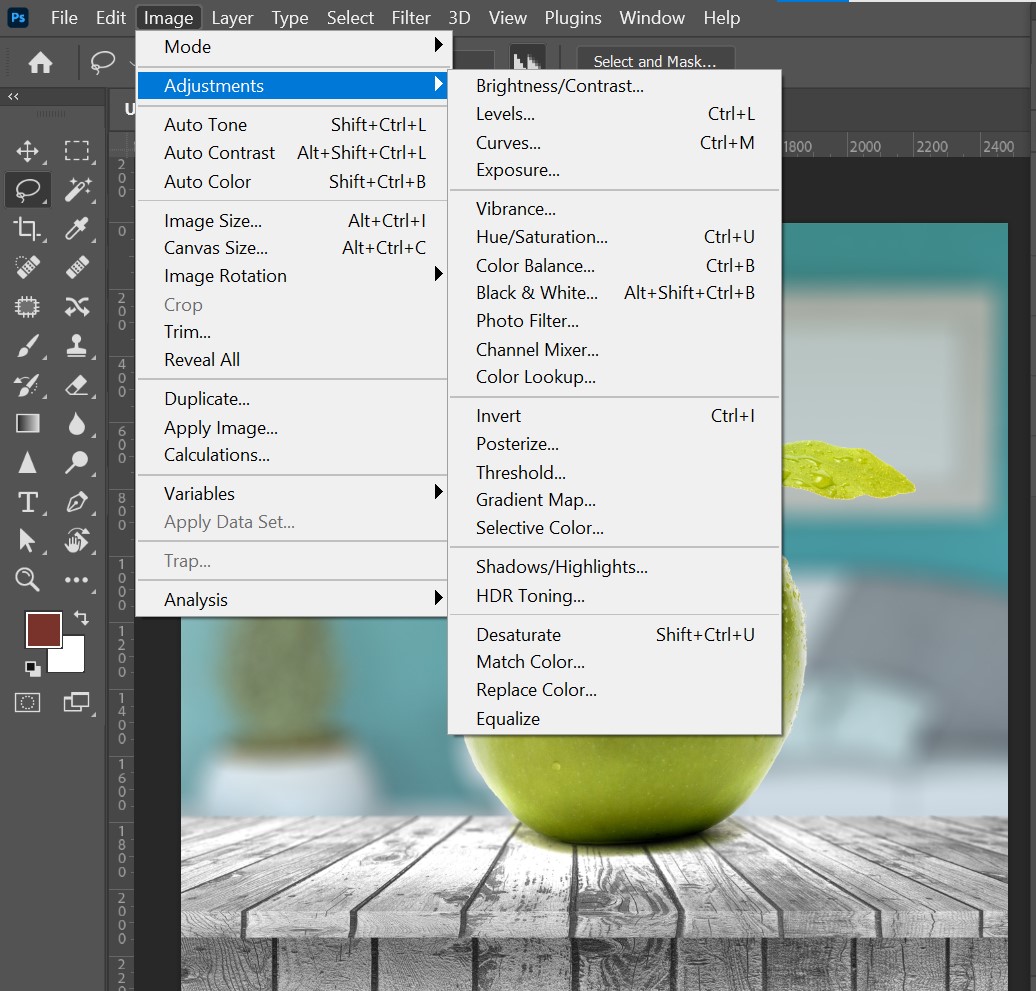
Task: Open the Edit Toolbar three-dots menu
Action: click(x=77, y=579)
